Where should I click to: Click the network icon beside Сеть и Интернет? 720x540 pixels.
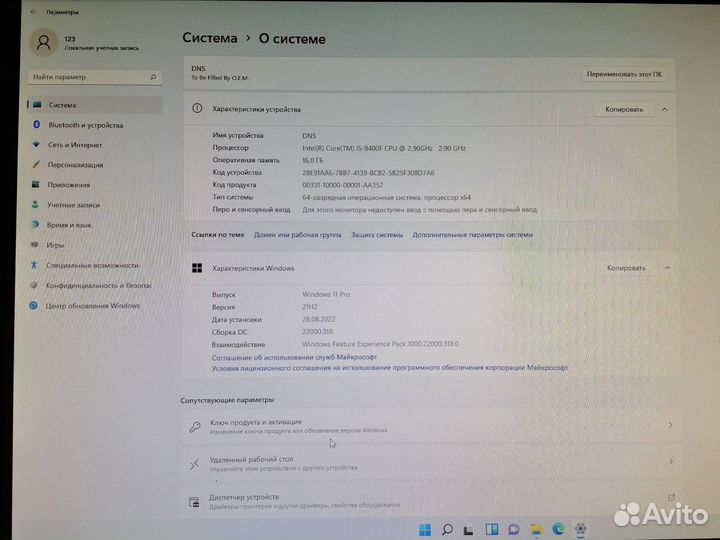pyautogui.click(x=36, y=145)
